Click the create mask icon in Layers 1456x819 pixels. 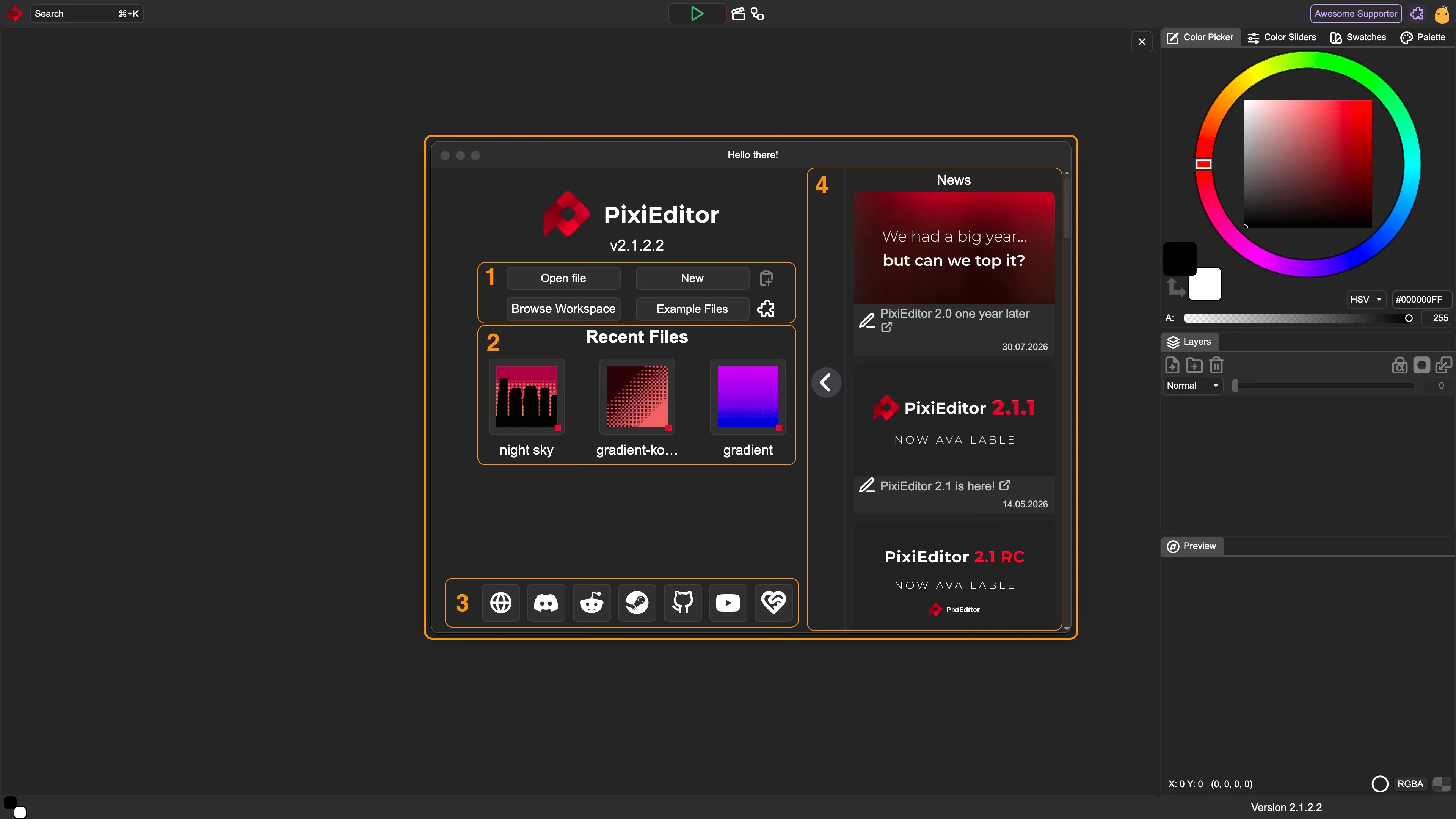[x=1421, y=365]
